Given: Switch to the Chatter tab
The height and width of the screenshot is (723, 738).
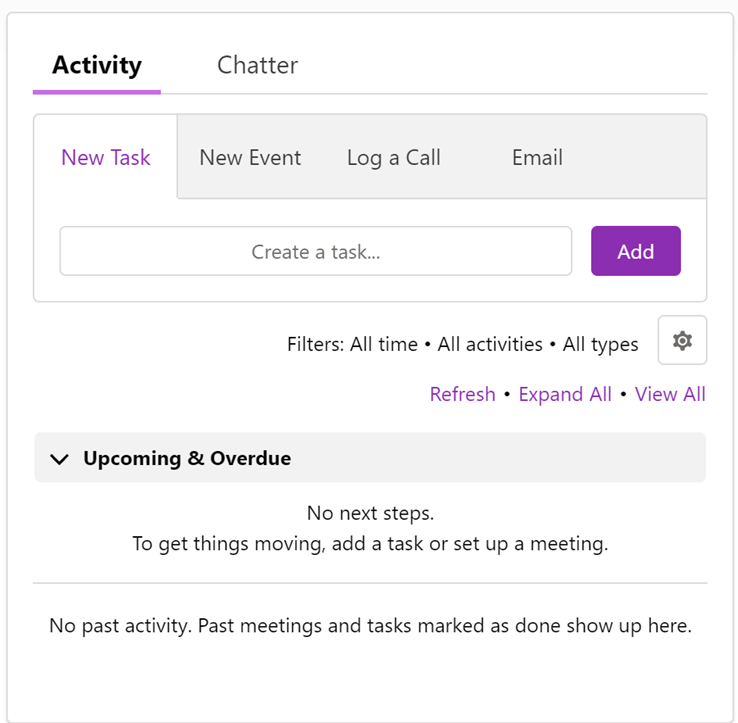Looking at the screenshot, I should point(257,65).
